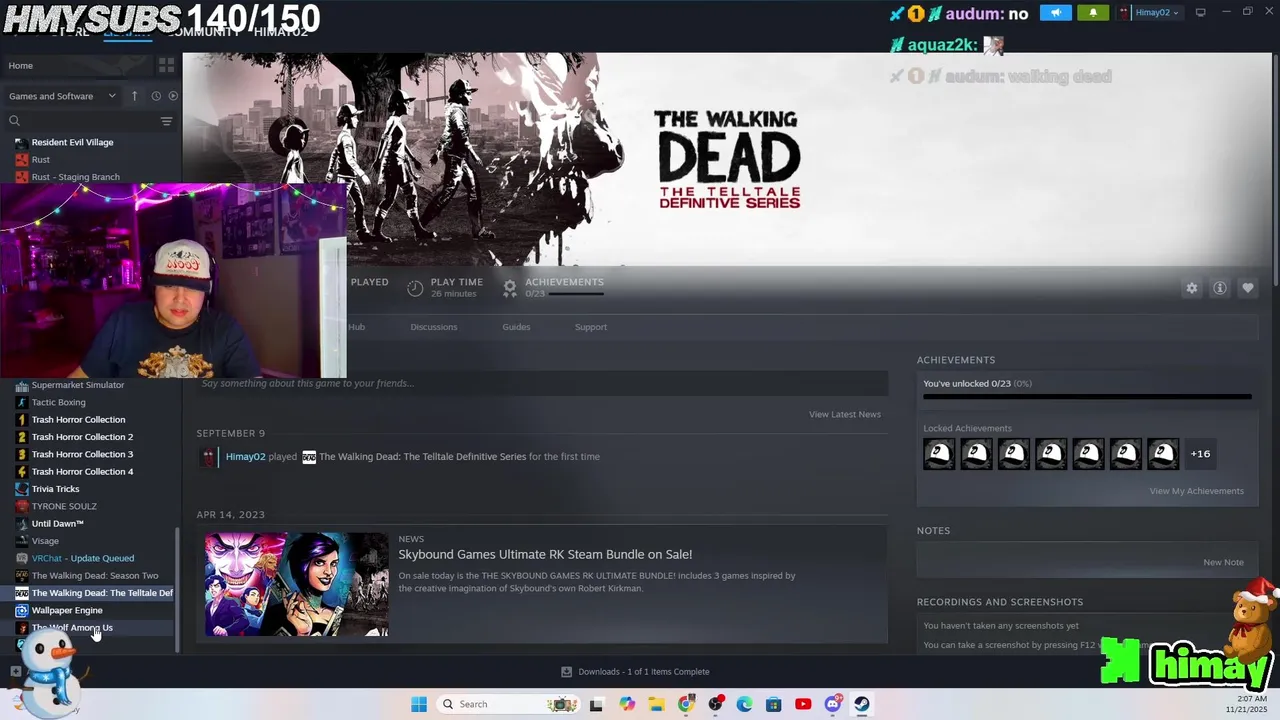Open Windows Start menu
The height and width of the screenshot is (720, 1280).
point(419,704)
